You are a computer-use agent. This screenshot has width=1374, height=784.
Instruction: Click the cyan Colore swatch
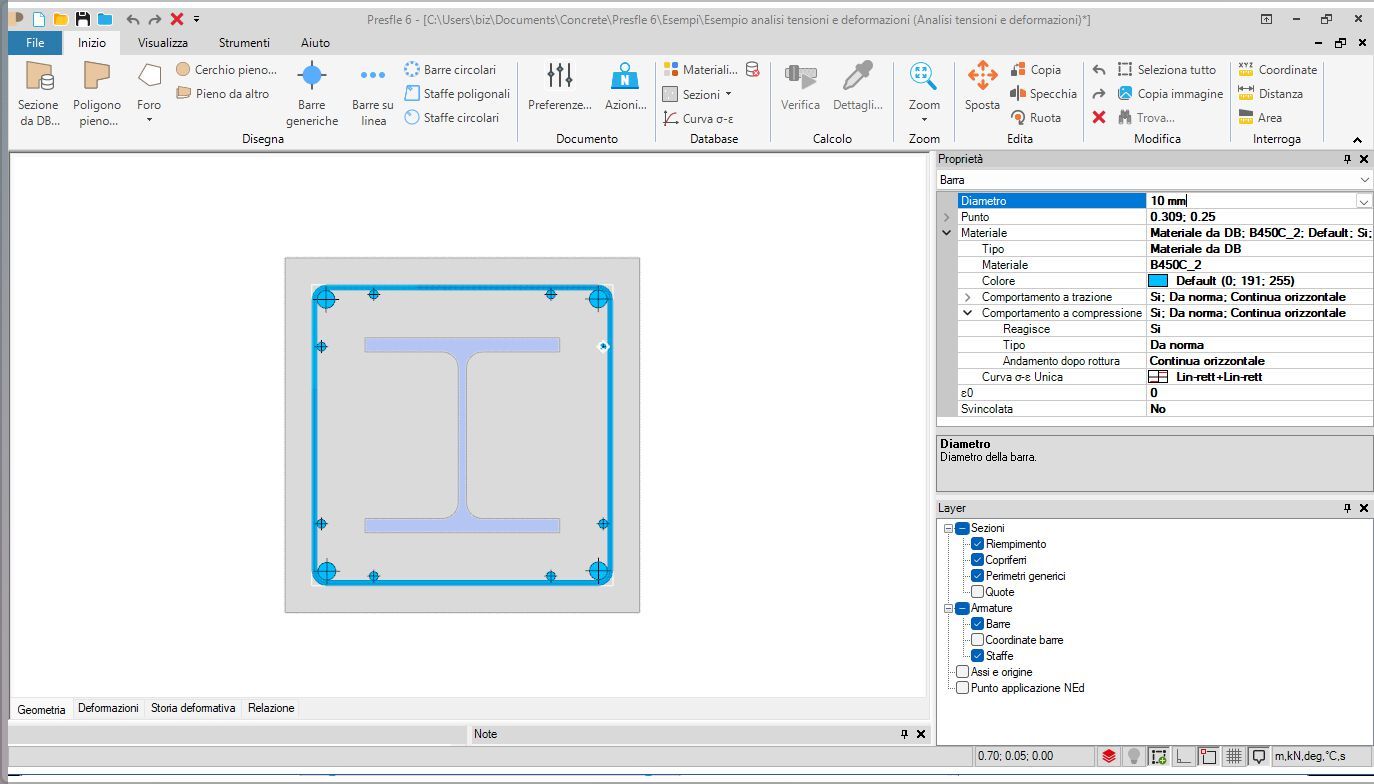click(1158, 281)
